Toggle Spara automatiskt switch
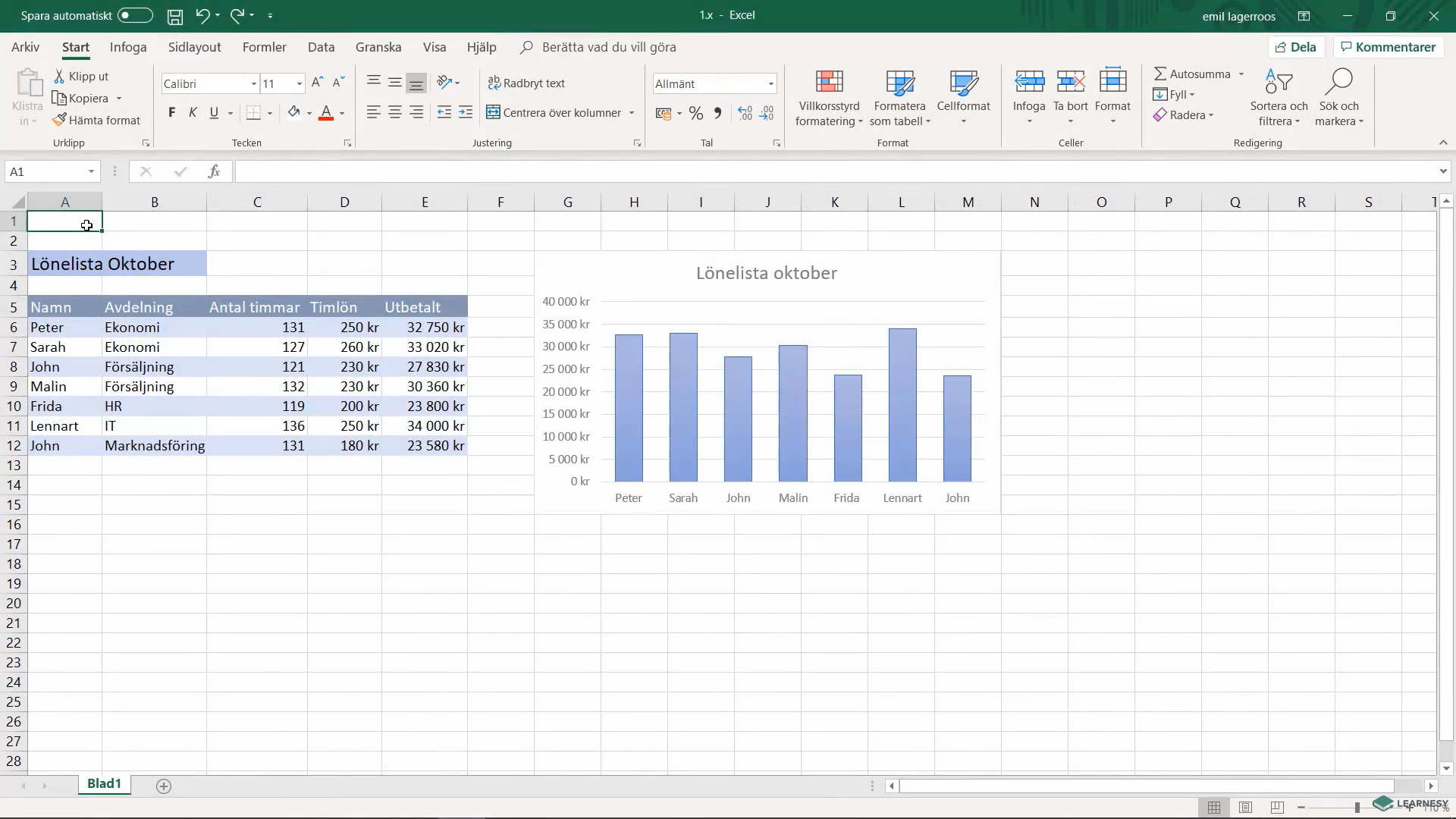The image size is (1456, 819). click(135, 15)
